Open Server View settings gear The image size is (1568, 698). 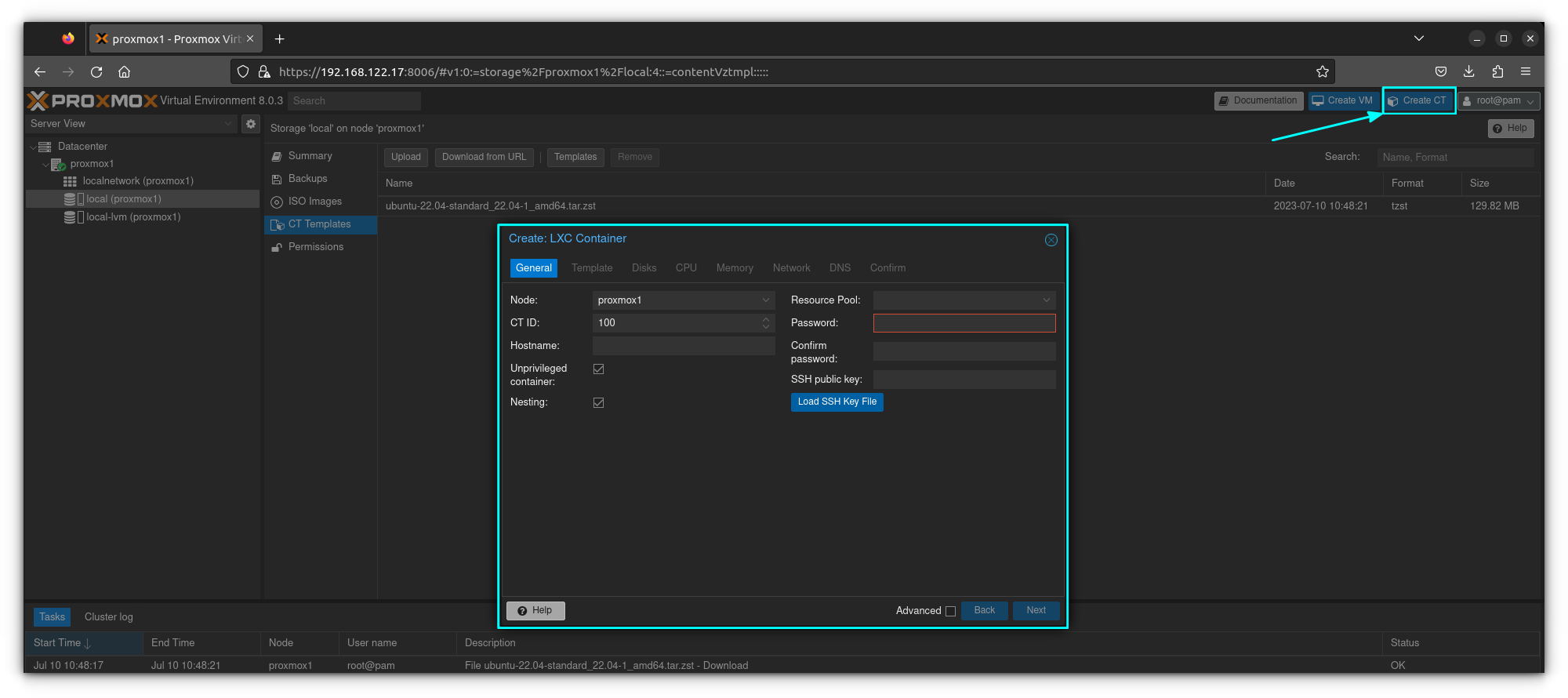click(x=251, y=124)
